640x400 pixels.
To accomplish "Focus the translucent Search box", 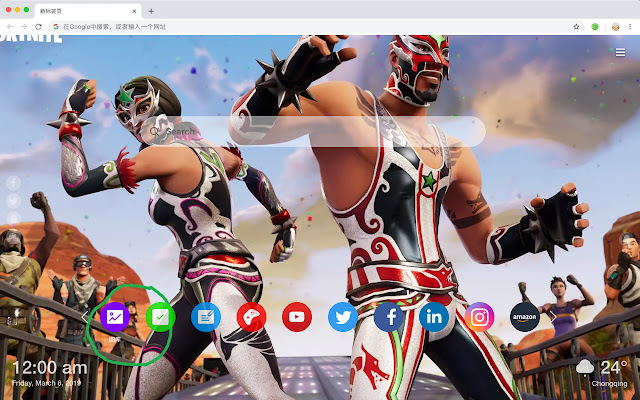I will (x=313, y=131).
